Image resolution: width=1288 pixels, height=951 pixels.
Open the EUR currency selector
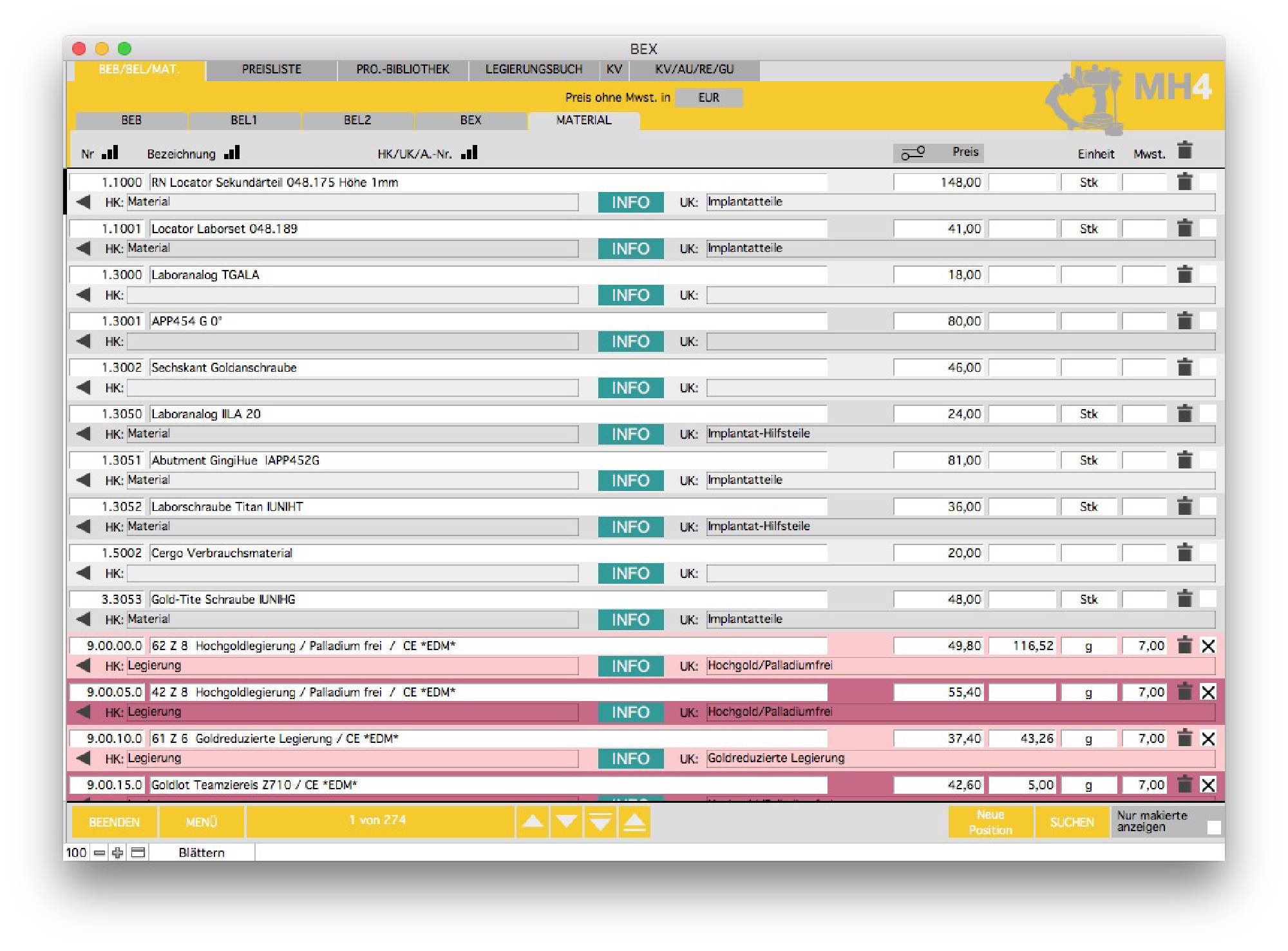click(x=708, y=97)
